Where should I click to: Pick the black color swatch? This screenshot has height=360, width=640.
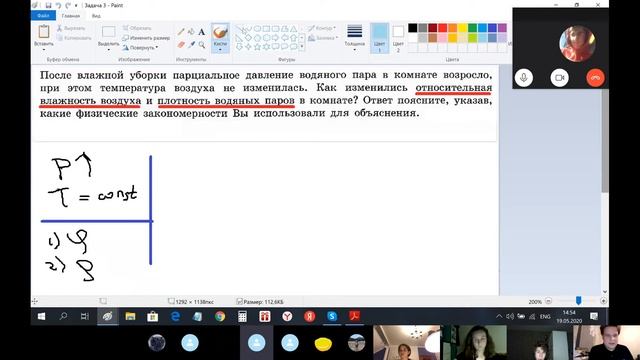413,28
